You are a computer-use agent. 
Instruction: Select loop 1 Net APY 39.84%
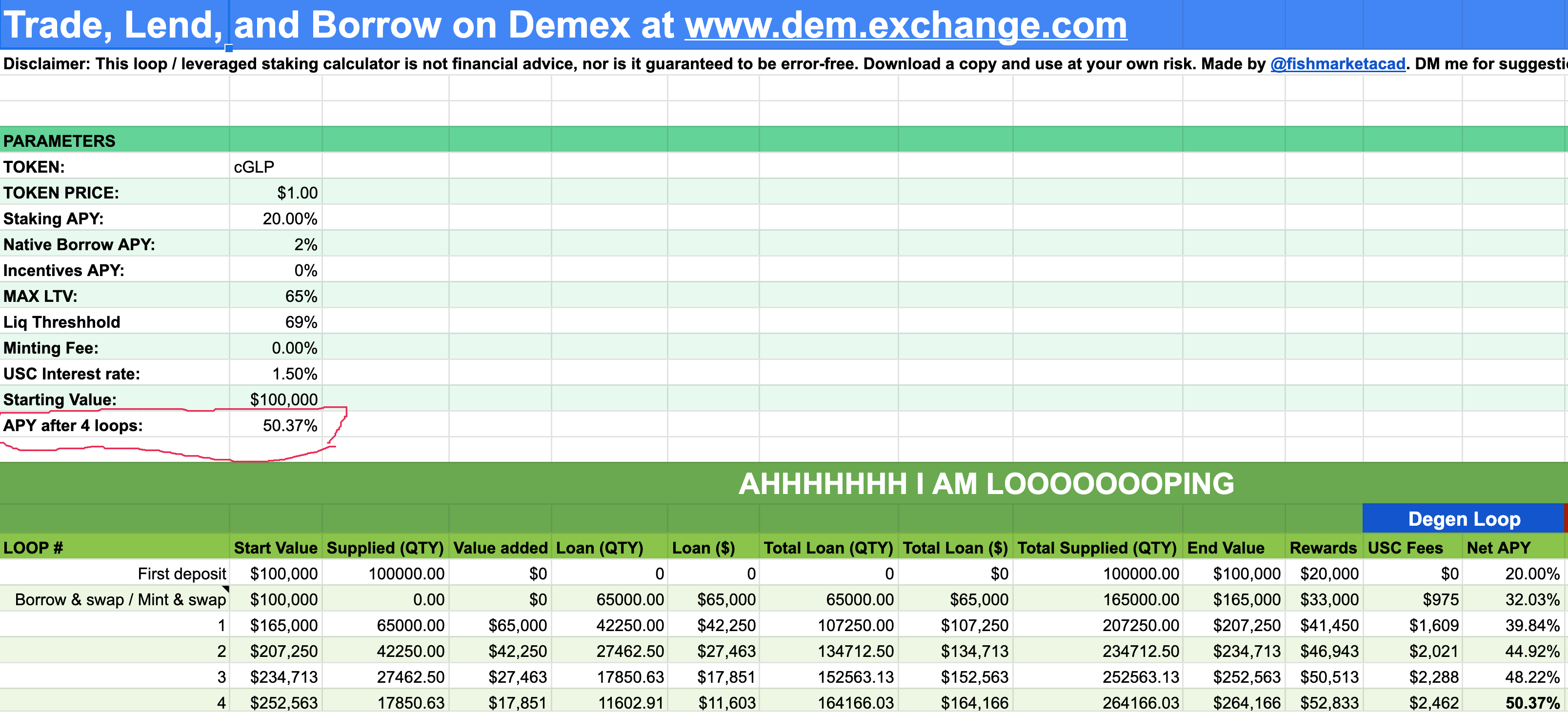coord(1514,625)
